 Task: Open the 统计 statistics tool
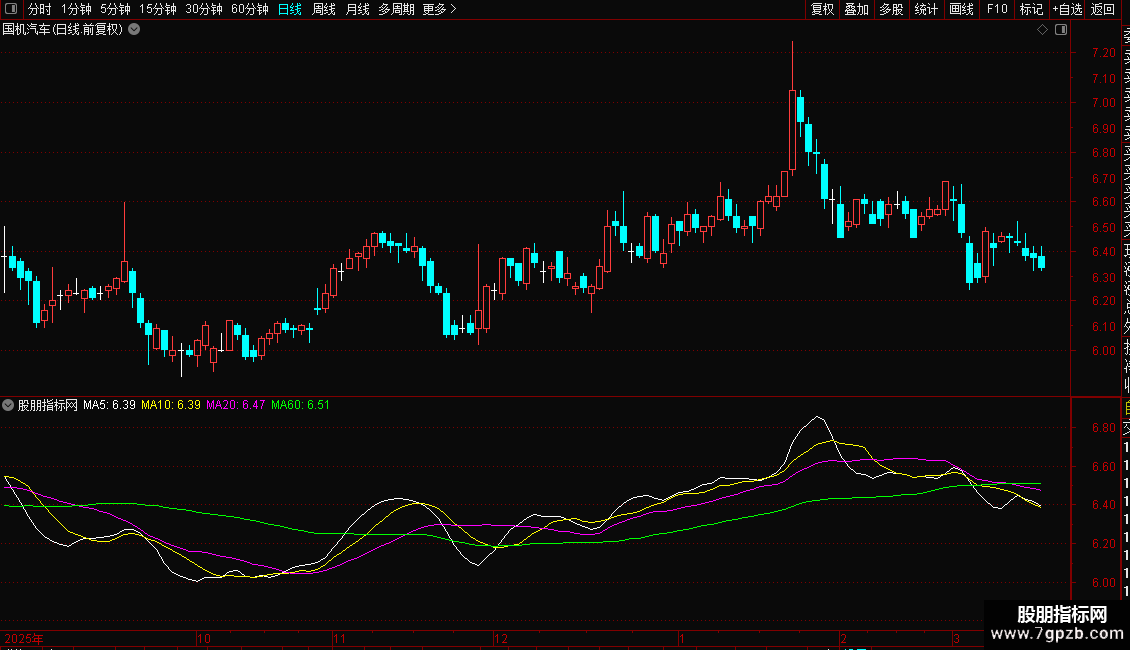(926, 9)
